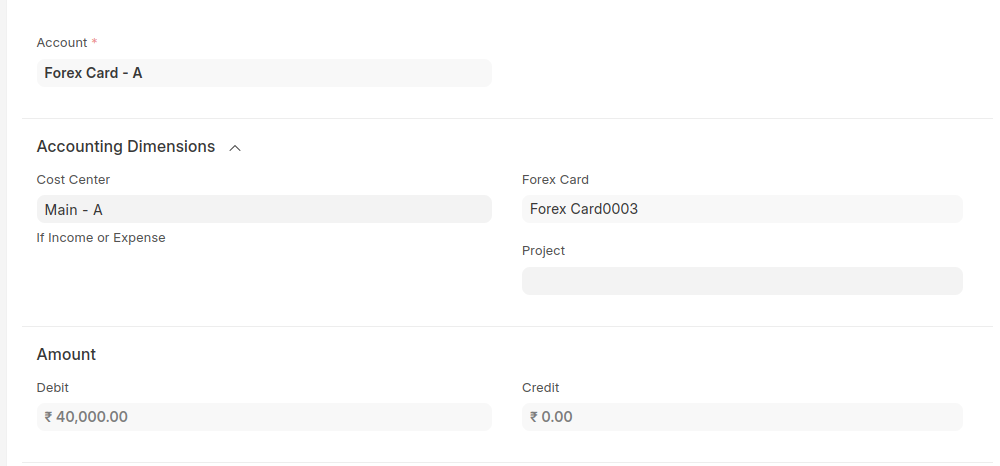Click the Amount section heading

pos(66,354)
